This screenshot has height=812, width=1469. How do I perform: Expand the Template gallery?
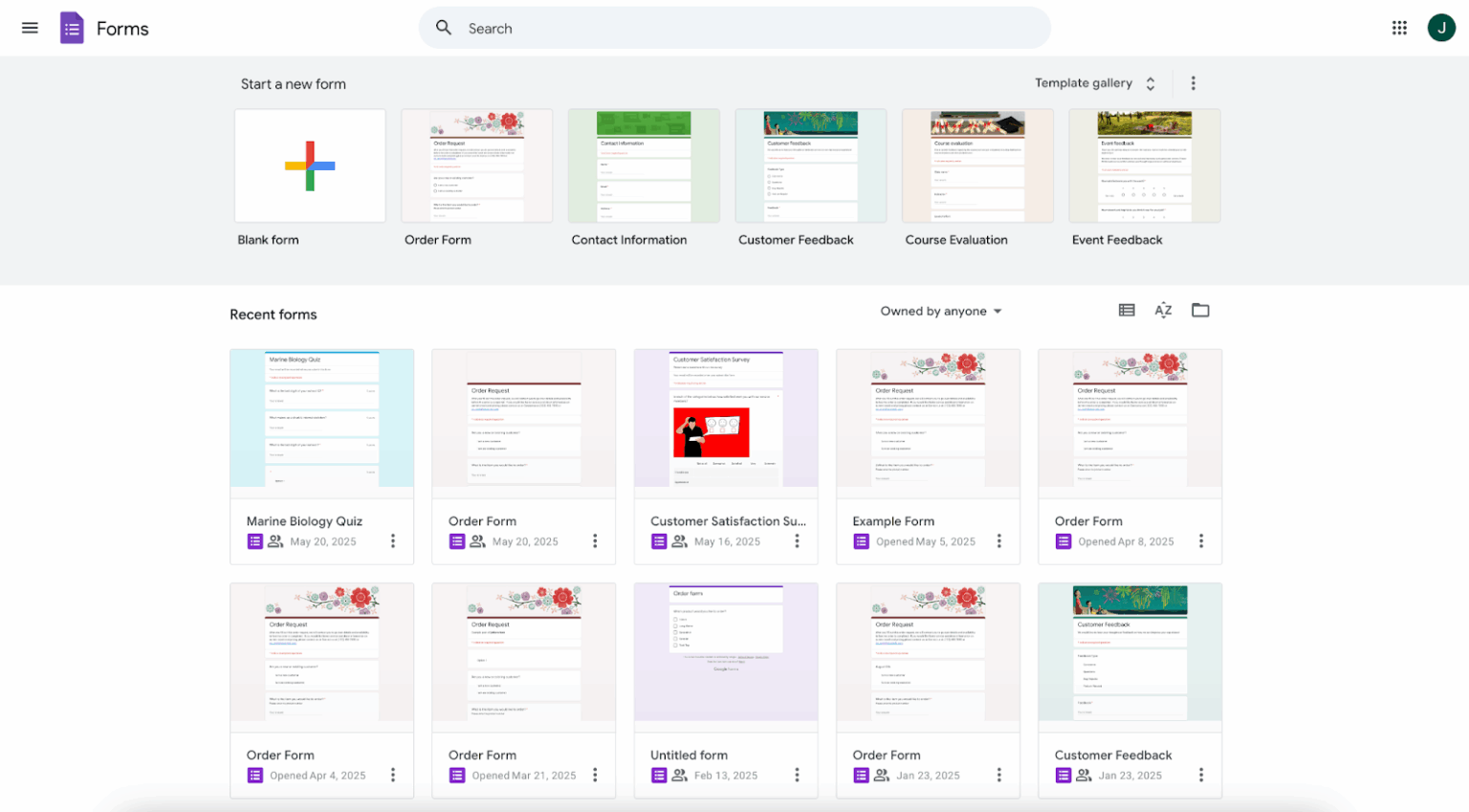pos(1095,83)
